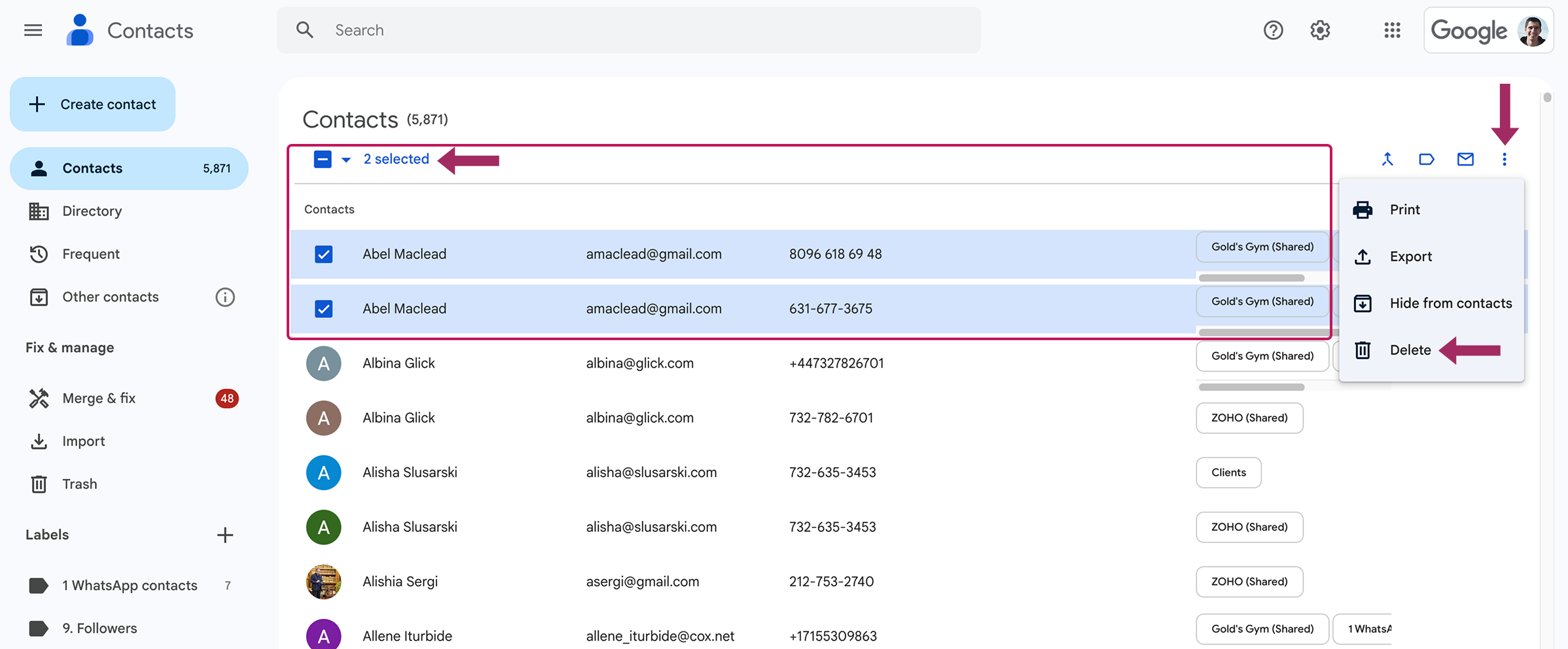Add a new label with plus icon

(x=224, y=535)
